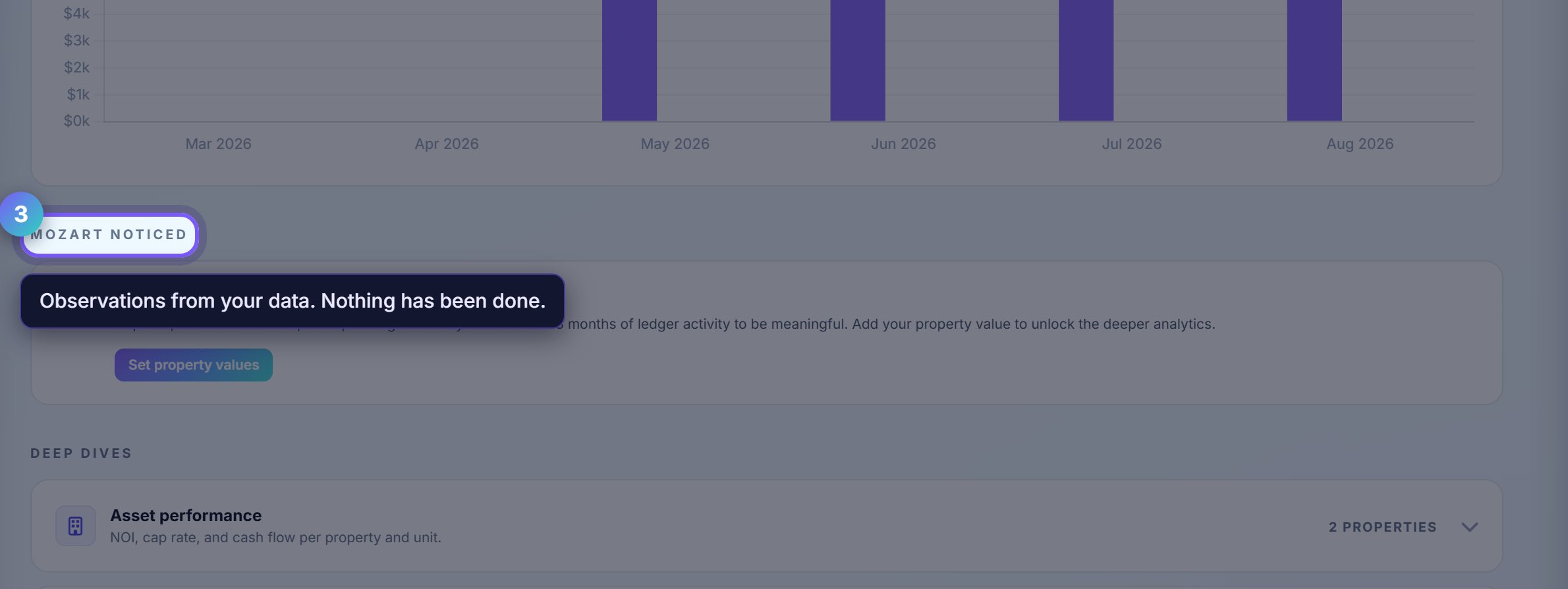The height and width of the screenshot is (589, 1568).
Task: Click the May 2026 purple bar
Action: [629, 60]
